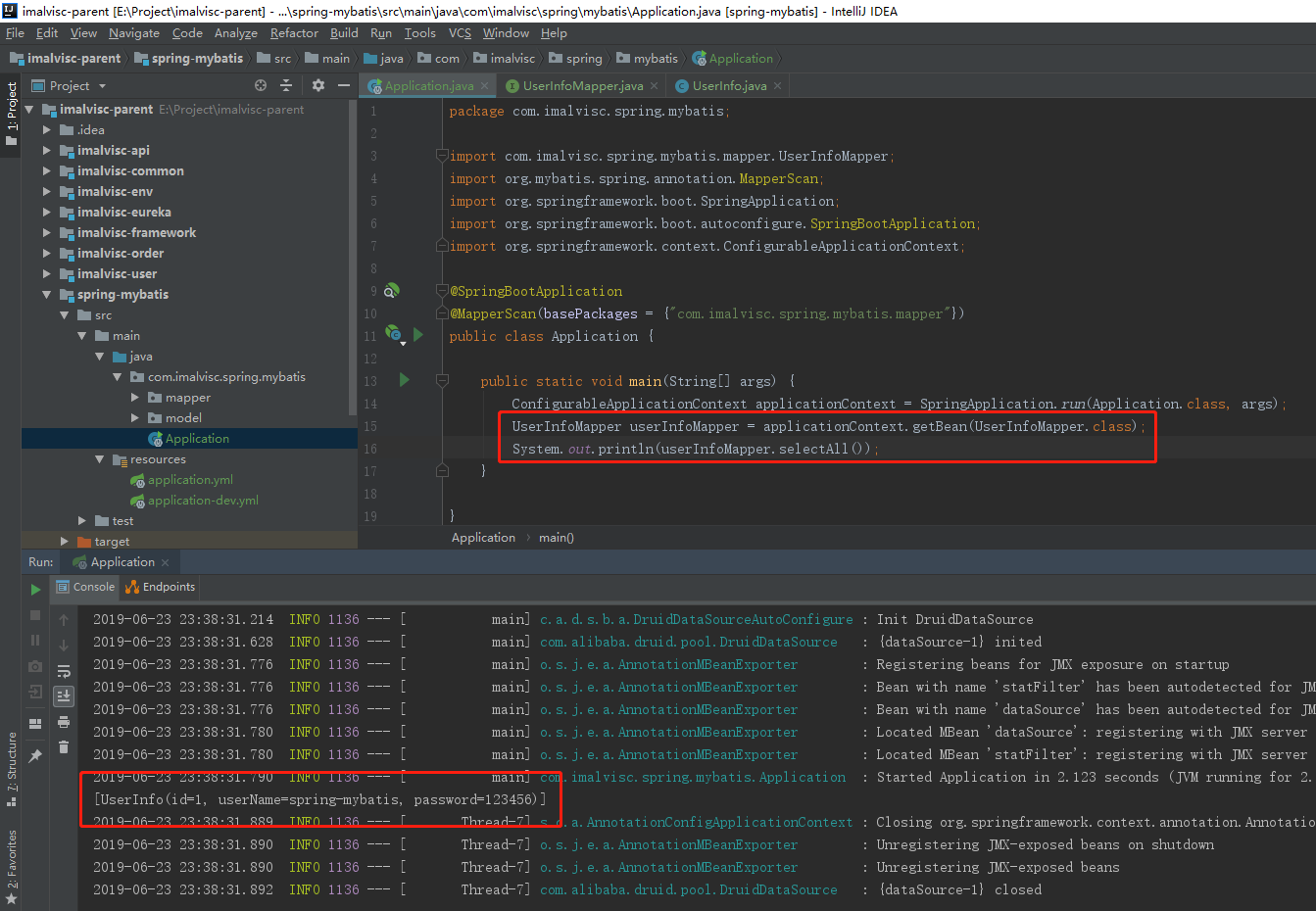Select the imalvisc-order module row

point(189,254)
